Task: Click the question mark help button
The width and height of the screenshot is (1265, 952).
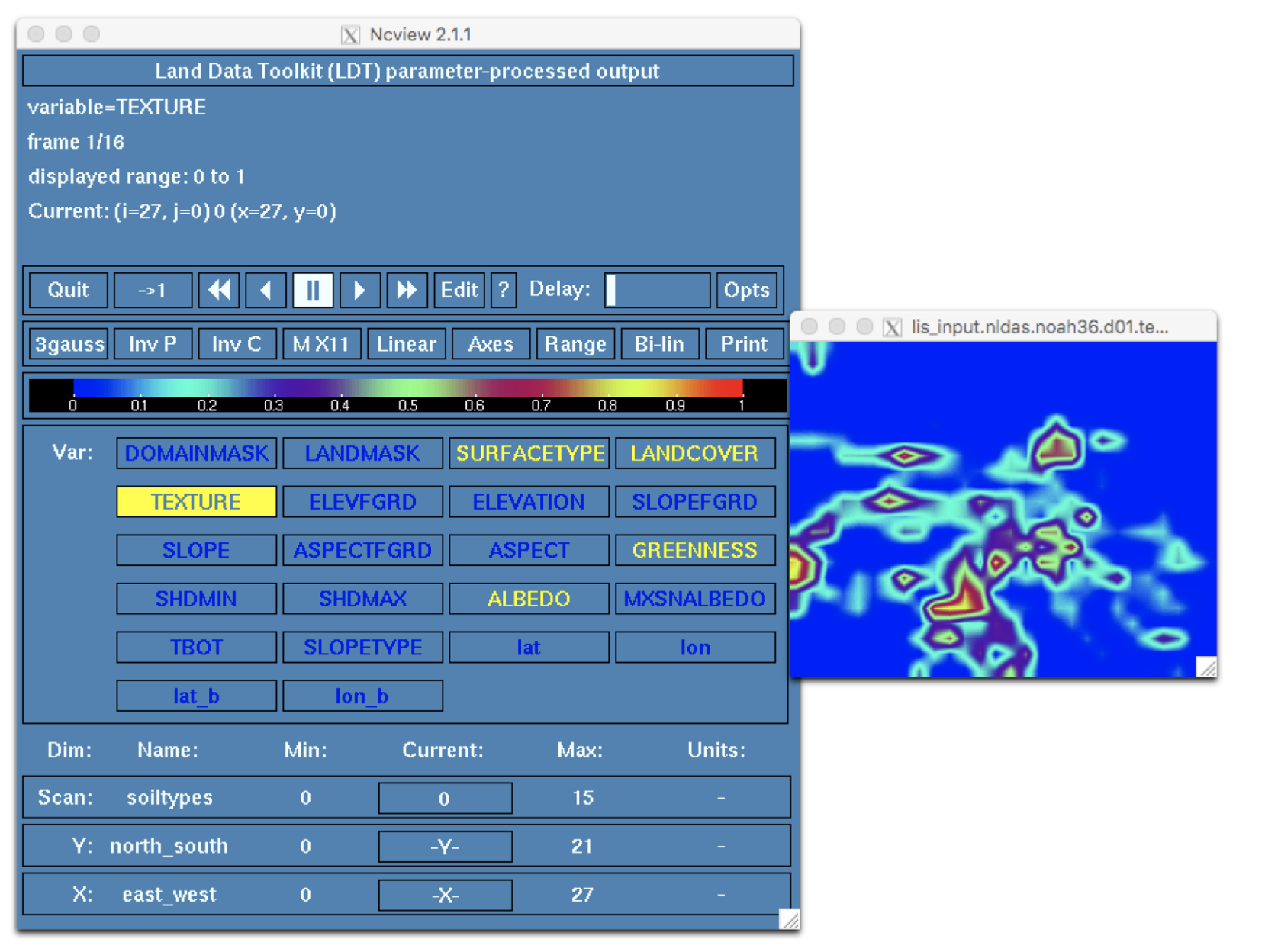Action: tap(504, 290)
